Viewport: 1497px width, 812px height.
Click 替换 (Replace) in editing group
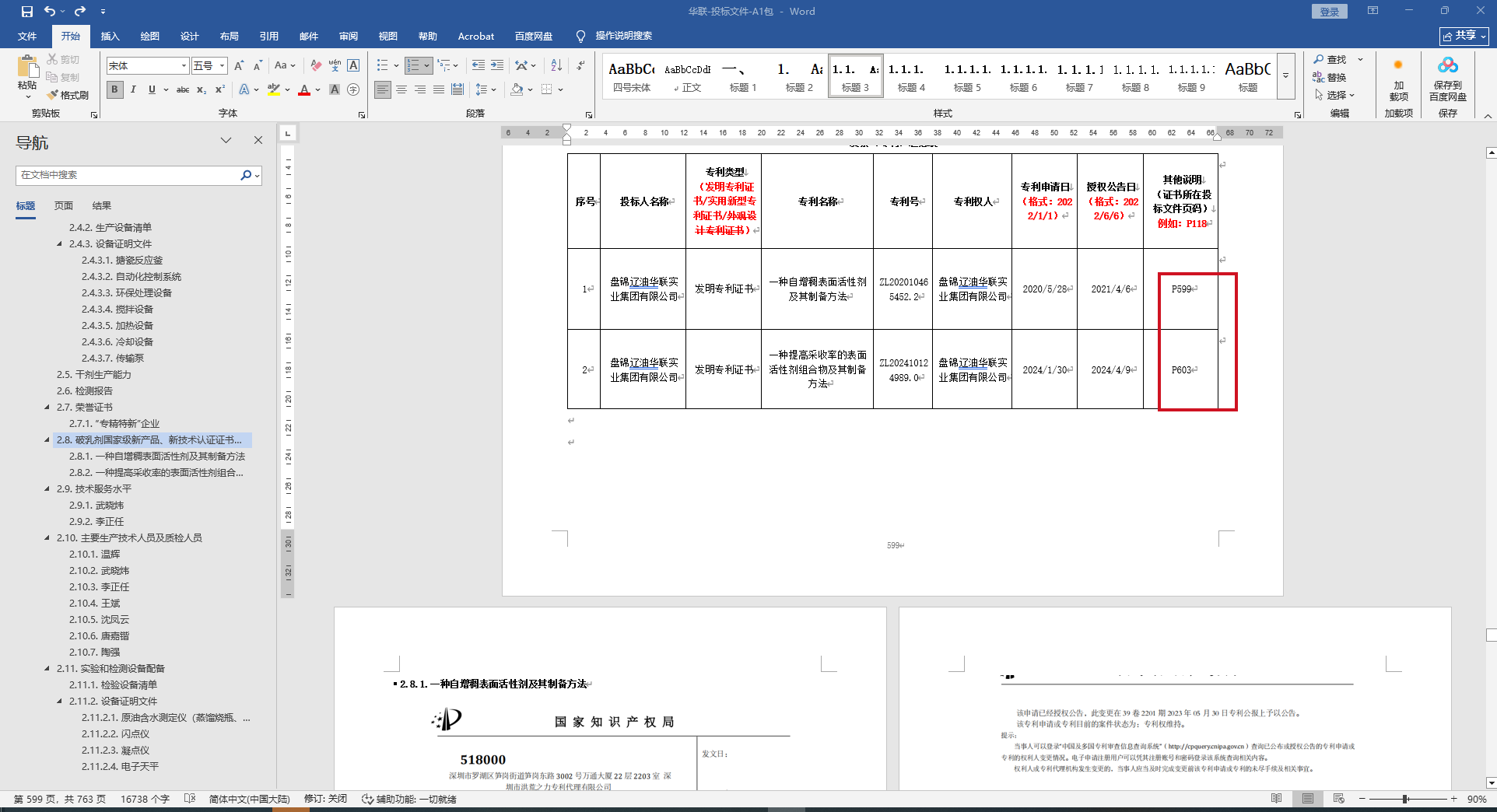click(x=1330, y=78)
